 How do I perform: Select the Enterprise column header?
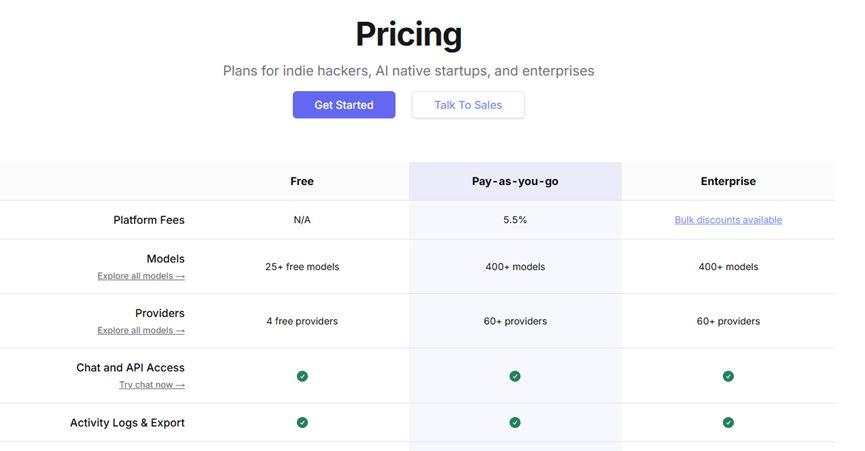click(728, 181)
